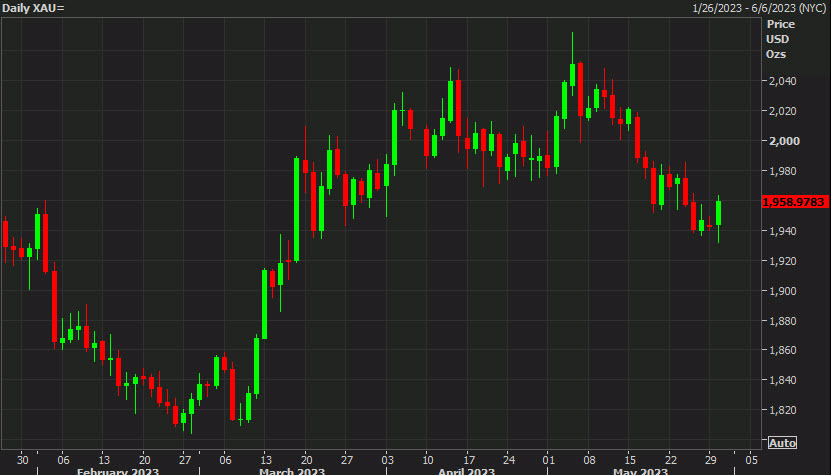The width and height of the screenshot is (831, 475).
Task: Click the April 2023 month label
Action: pyautogui.click(x=468, y=470)
